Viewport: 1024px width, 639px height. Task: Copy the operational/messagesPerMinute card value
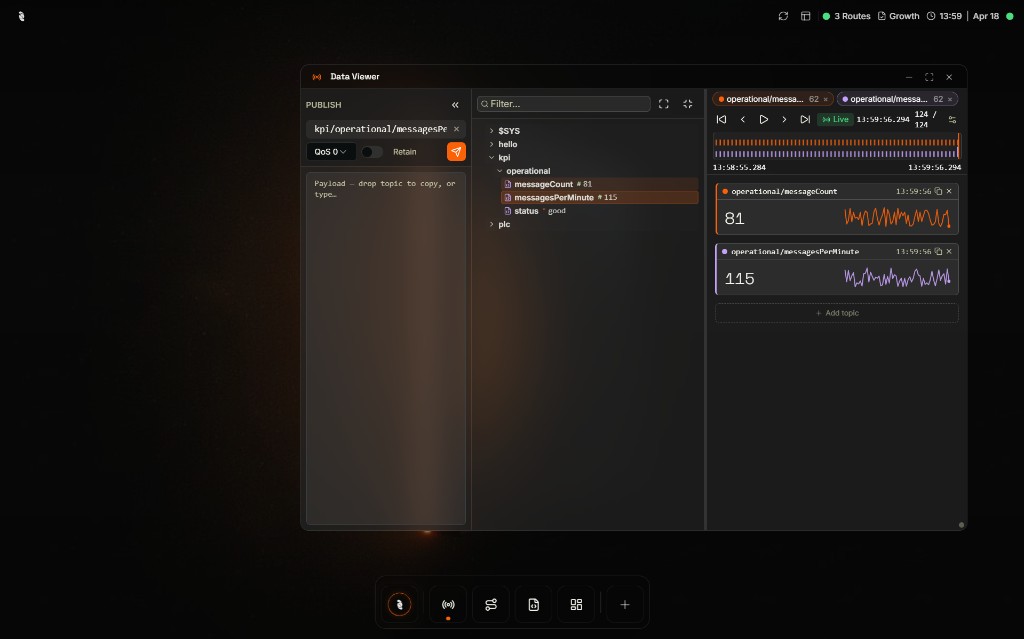pyautogui.click(x=938, y=252)
